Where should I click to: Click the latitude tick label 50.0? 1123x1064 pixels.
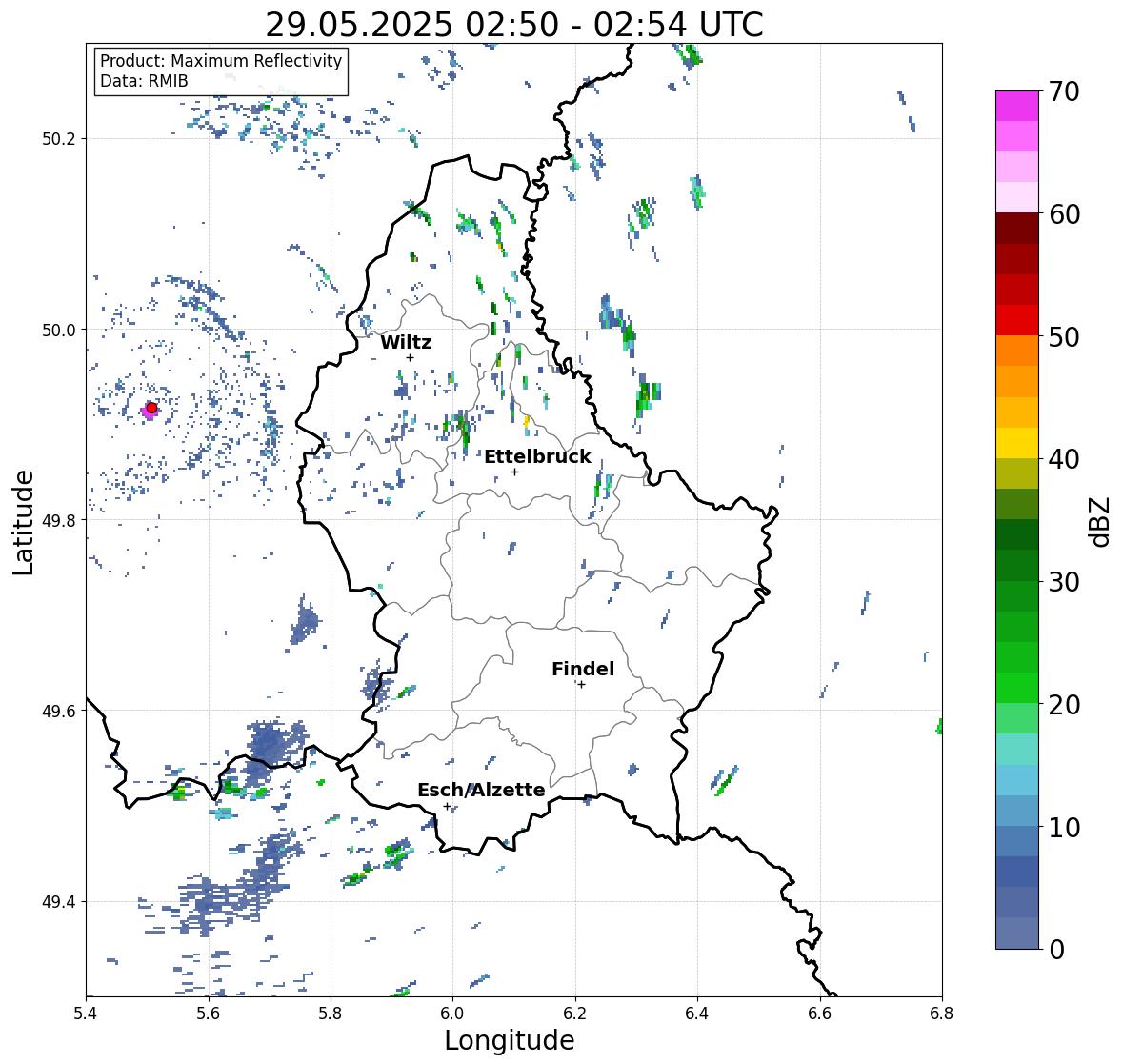point(59,331)
